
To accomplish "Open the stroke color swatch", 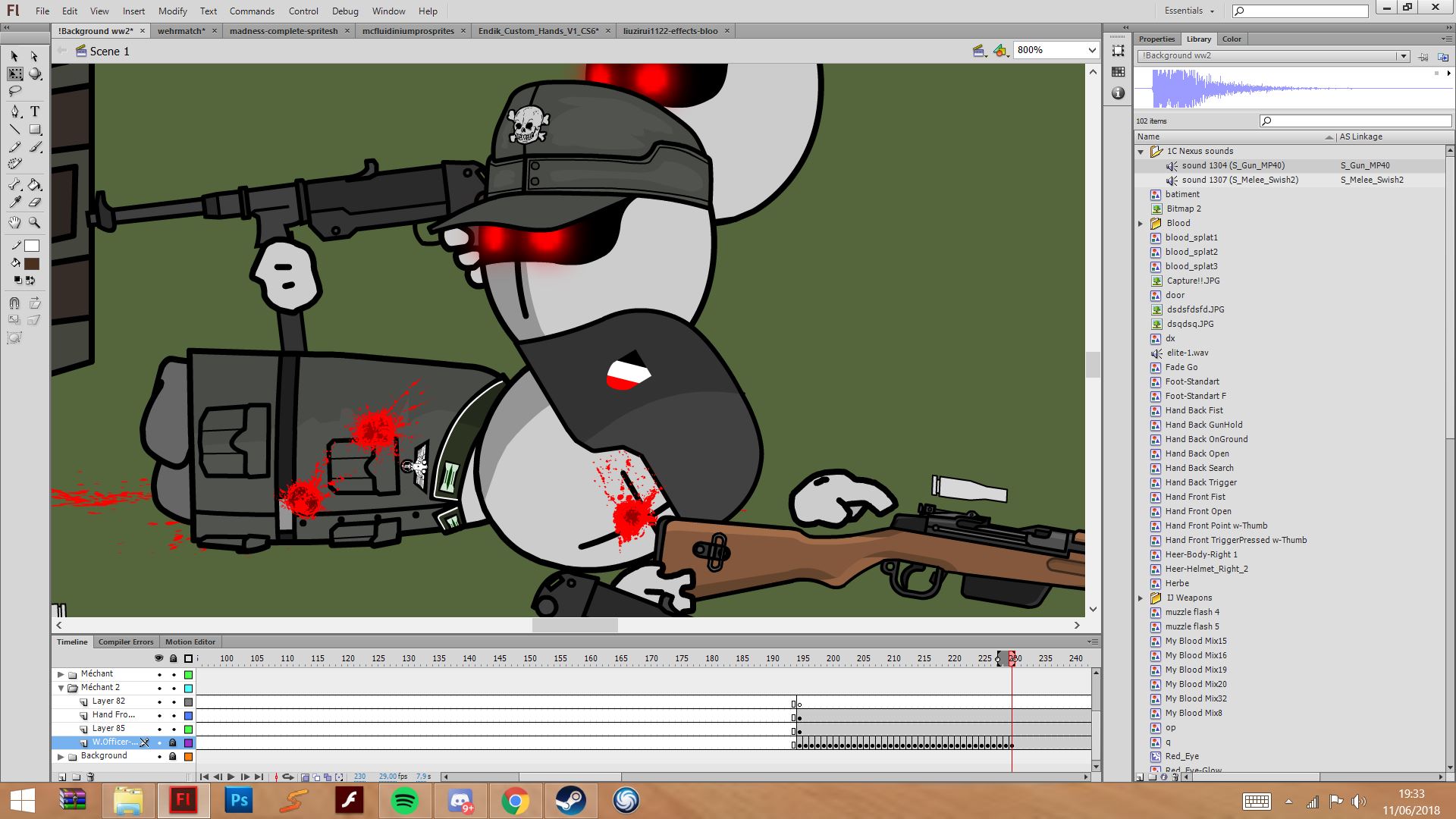I will (32, 246).
